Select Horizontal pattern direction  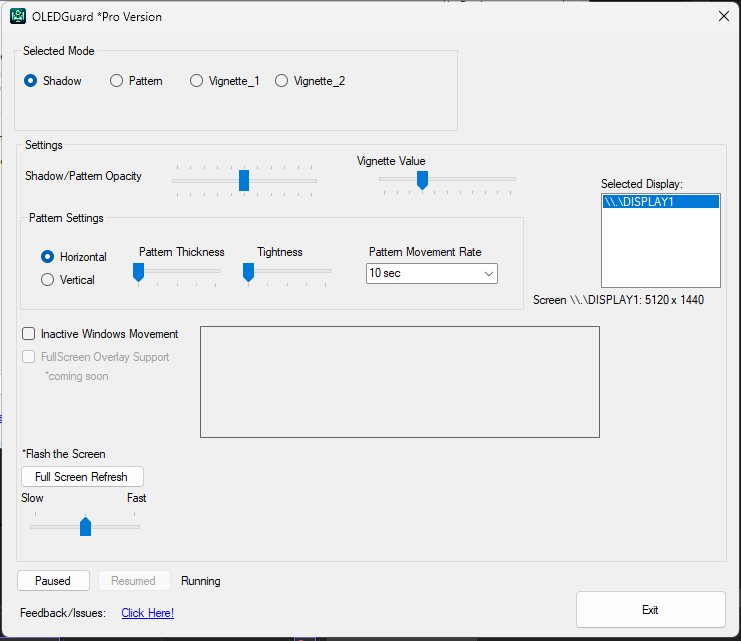coord(47,257)
